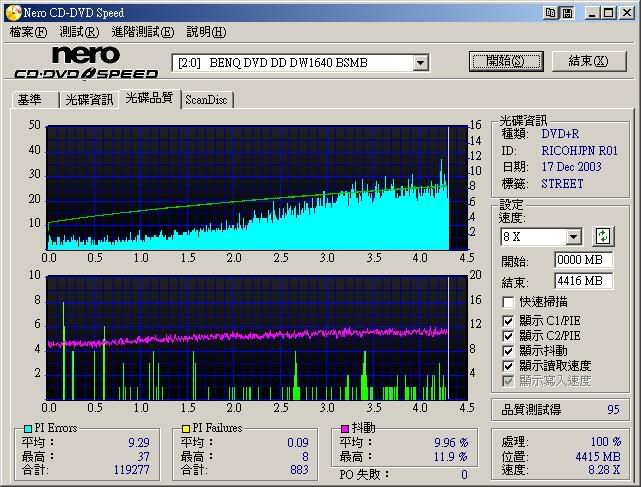Click the Nero CD-DVD Speed logo

(86, 62)
